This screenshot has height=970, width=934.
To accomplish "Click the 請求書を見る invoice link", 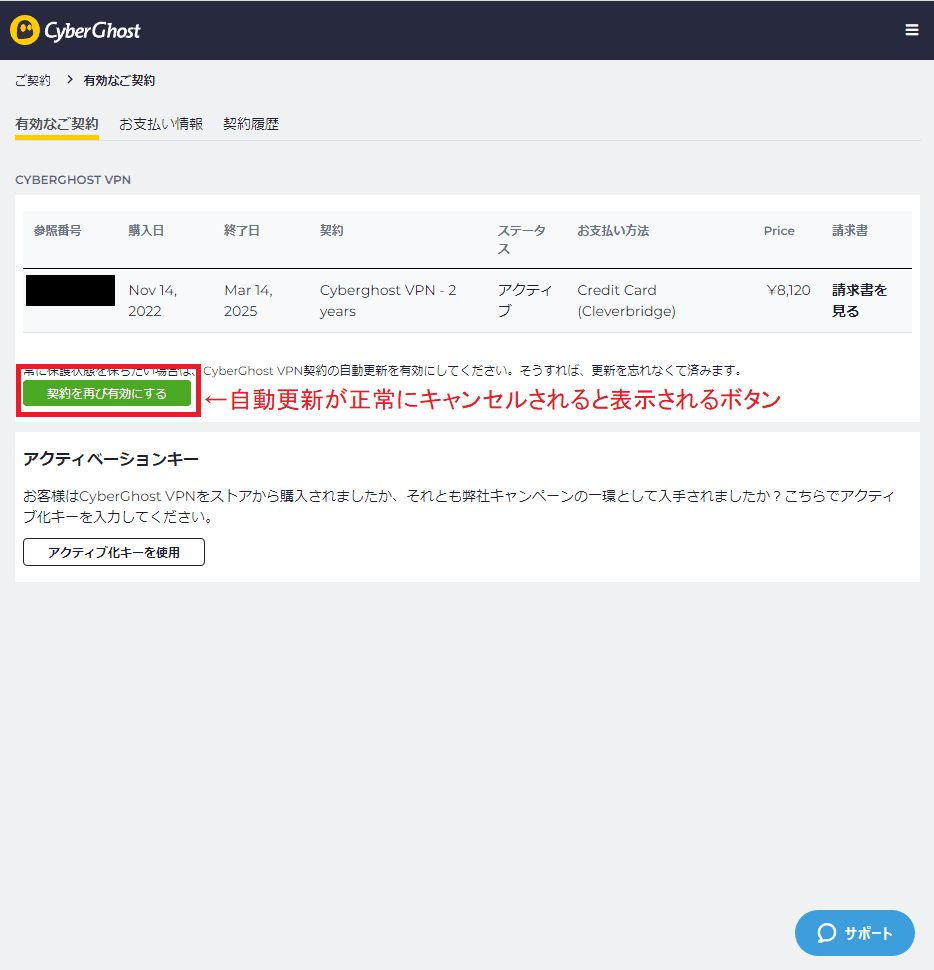I will coord(859,301).
